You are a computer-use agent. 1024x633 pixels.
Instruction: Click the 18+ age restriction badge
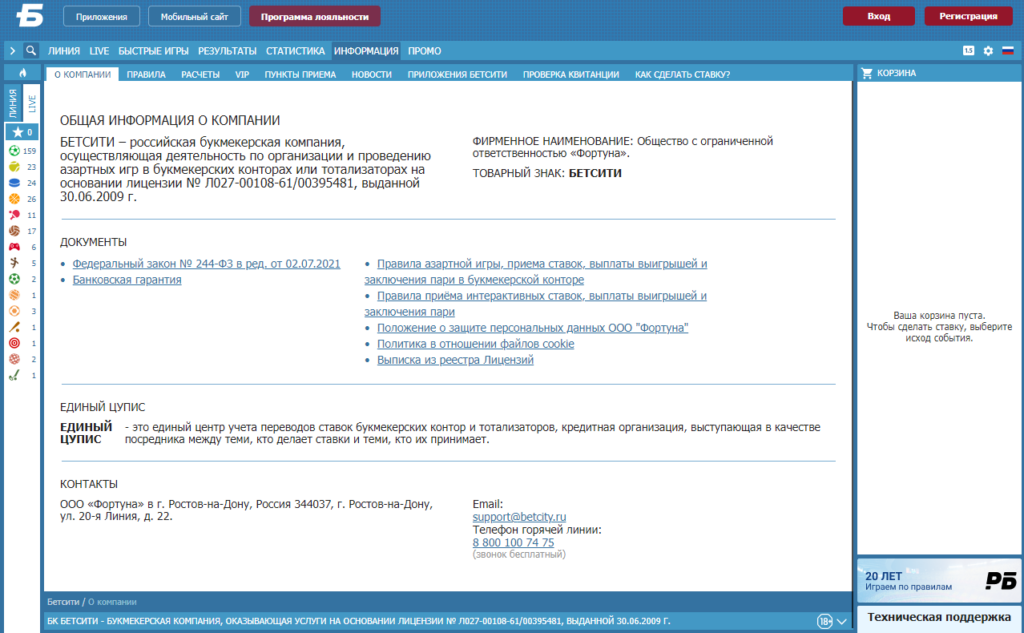tap(824, 621)
